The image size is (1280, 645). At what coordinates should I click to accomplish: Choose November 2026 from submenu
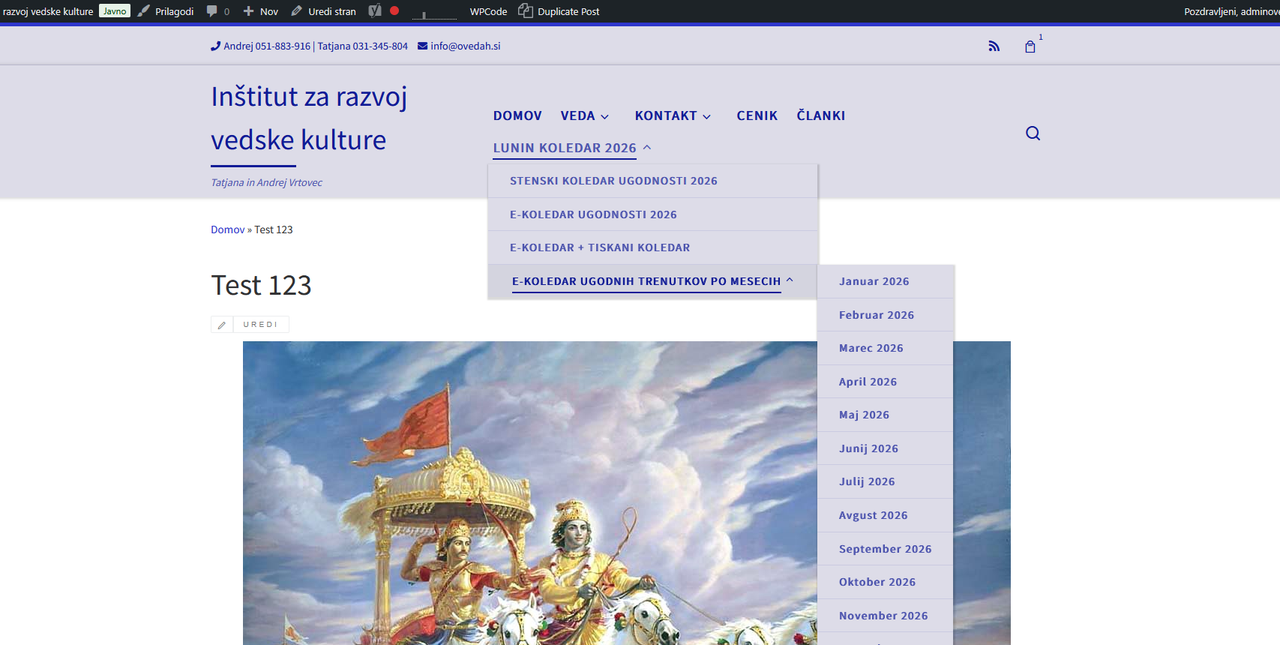pyautogui.click(x=886, y=616)
